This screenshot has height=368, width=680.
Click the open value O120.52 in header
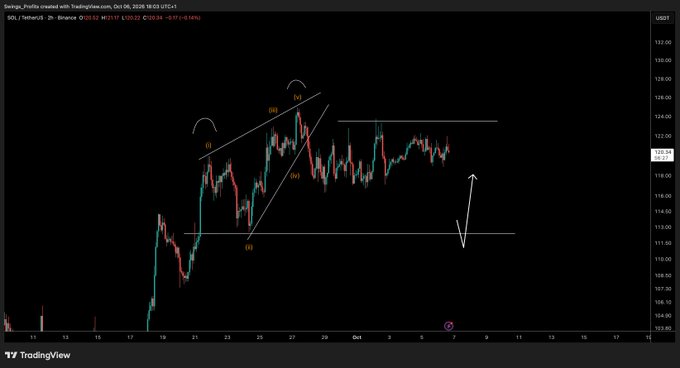pos(89,18)
